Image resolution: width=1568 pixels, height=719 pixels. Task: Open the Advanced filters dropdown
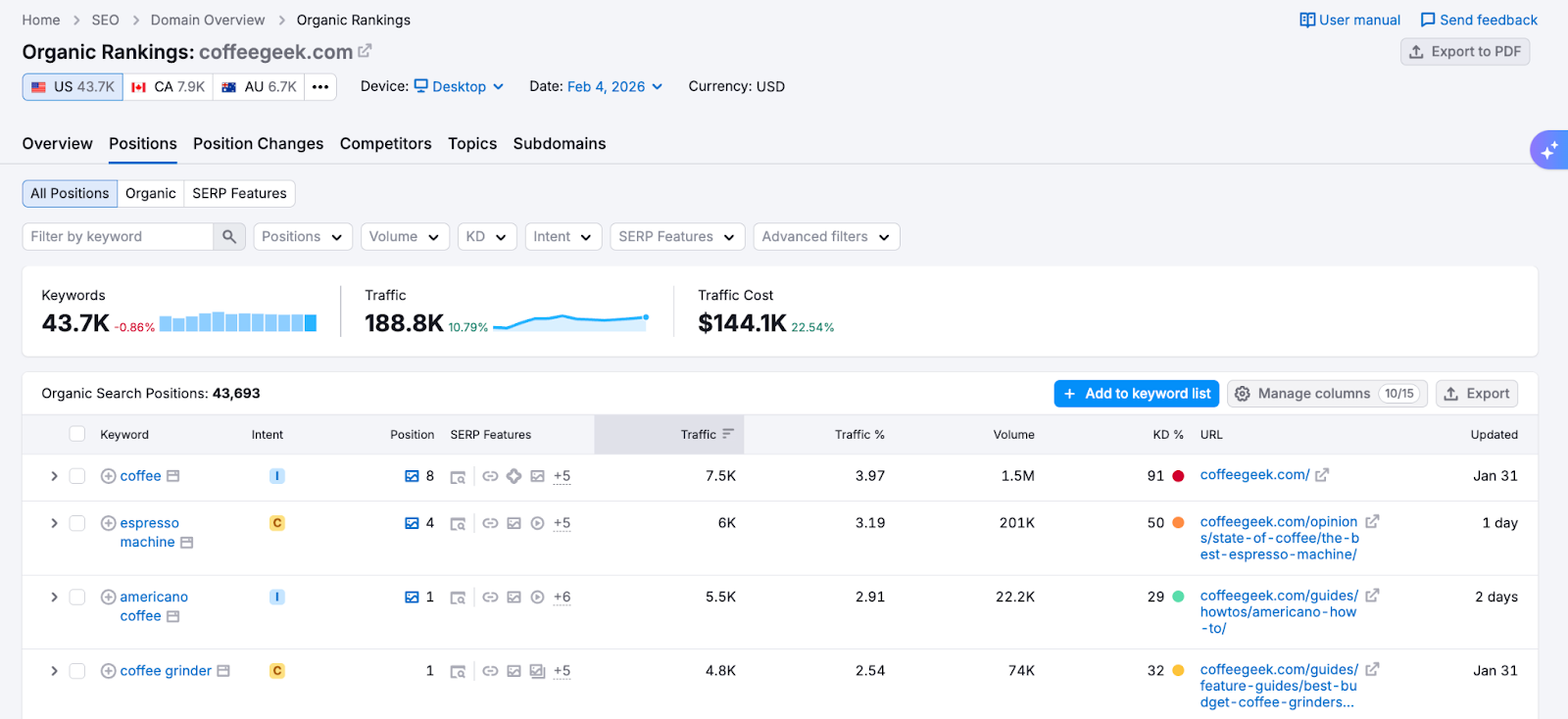click(826, 237)
